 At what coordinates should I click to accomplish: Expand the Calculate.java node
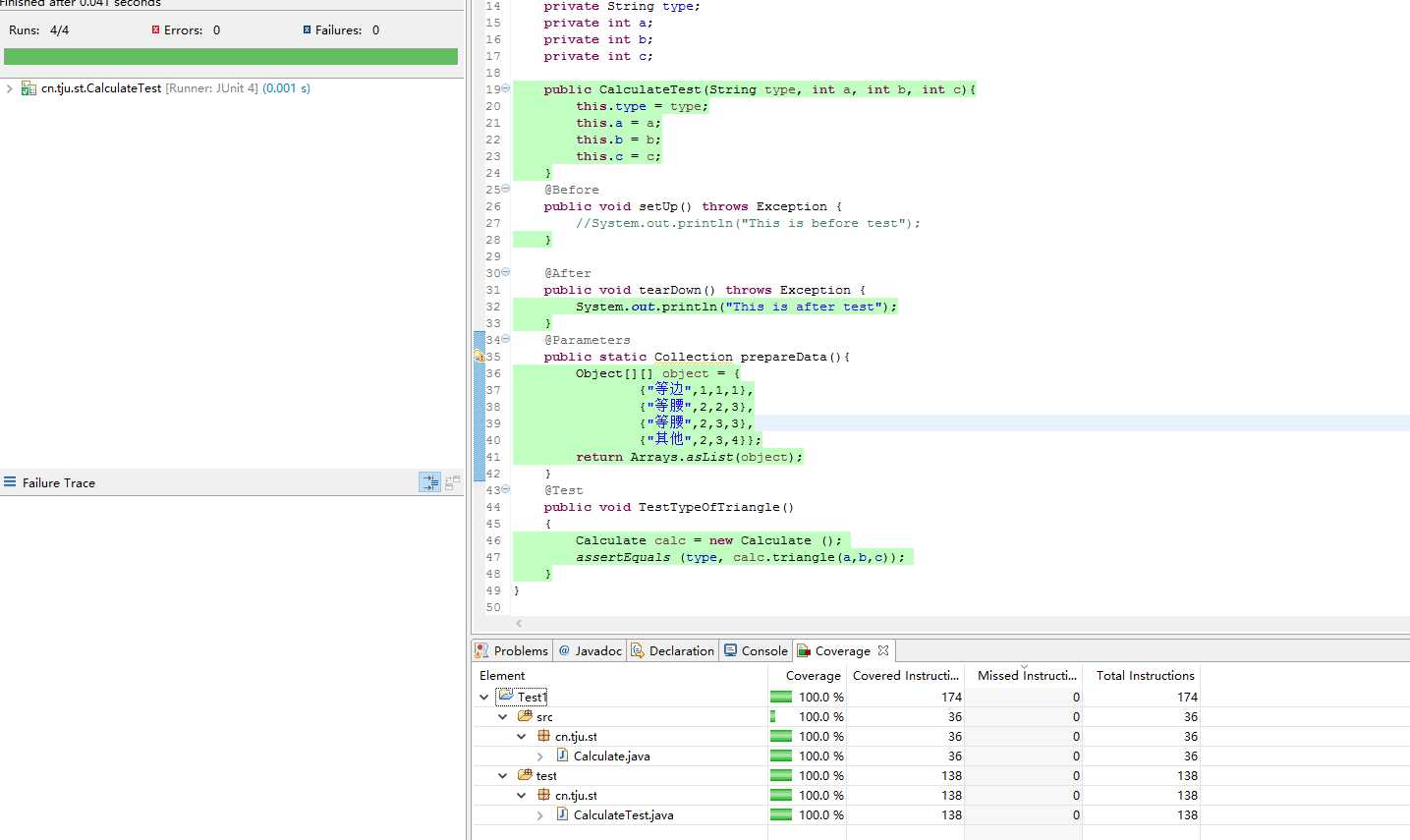(539, 756)
